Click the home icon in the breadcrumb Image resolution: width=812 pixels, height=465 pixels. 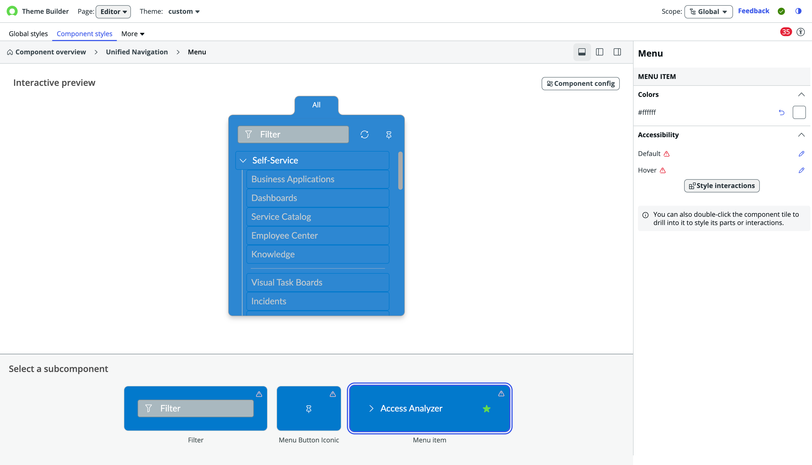pyautogui.click(x=10, y=52)
